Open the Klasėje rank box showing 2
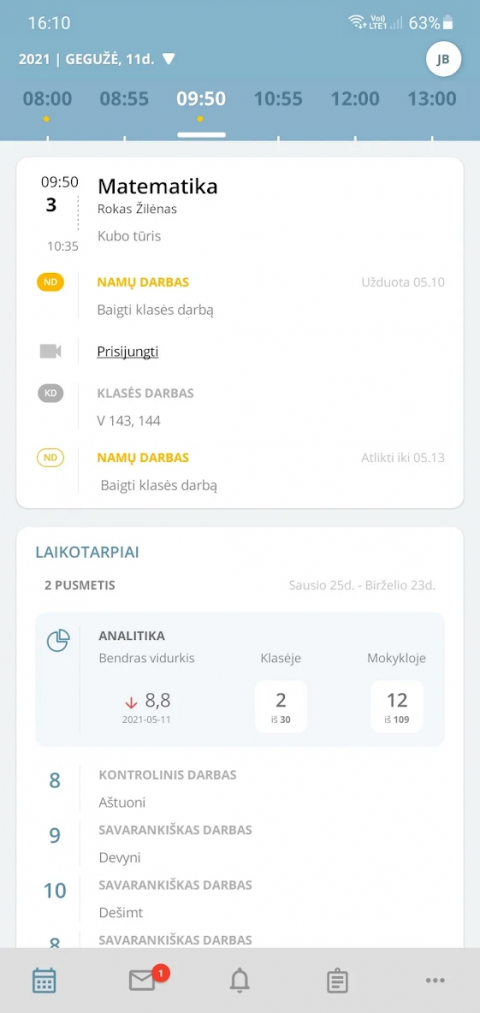Image resolution: width=480 pixels, height=1013 pixels. click(281, 706)
